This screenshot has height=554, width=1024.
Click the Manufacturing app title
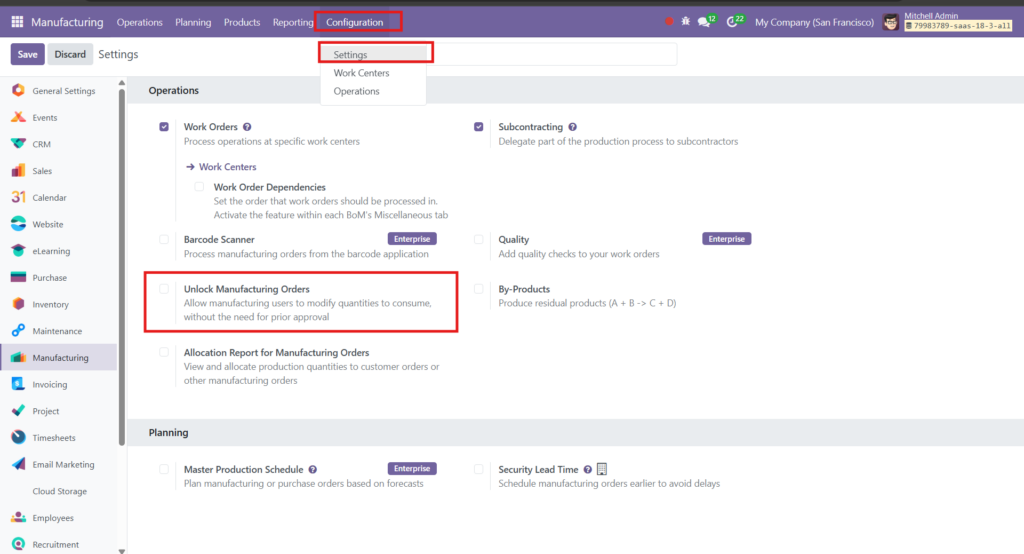(67, 22)
